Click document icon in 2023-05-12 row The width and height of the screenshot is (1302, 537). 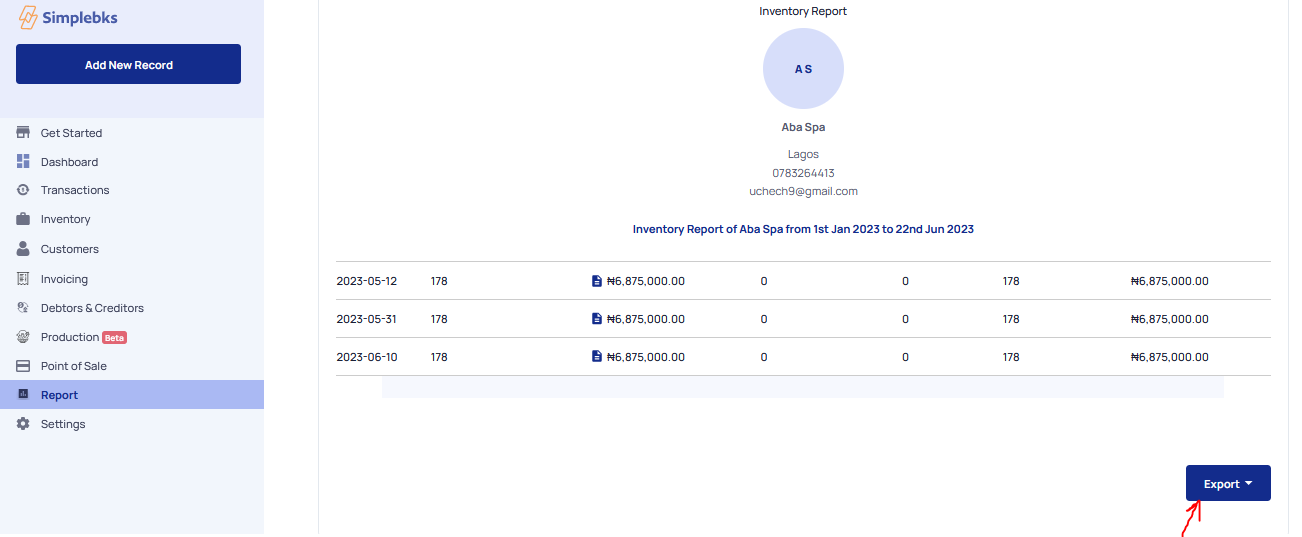[597, 281]
